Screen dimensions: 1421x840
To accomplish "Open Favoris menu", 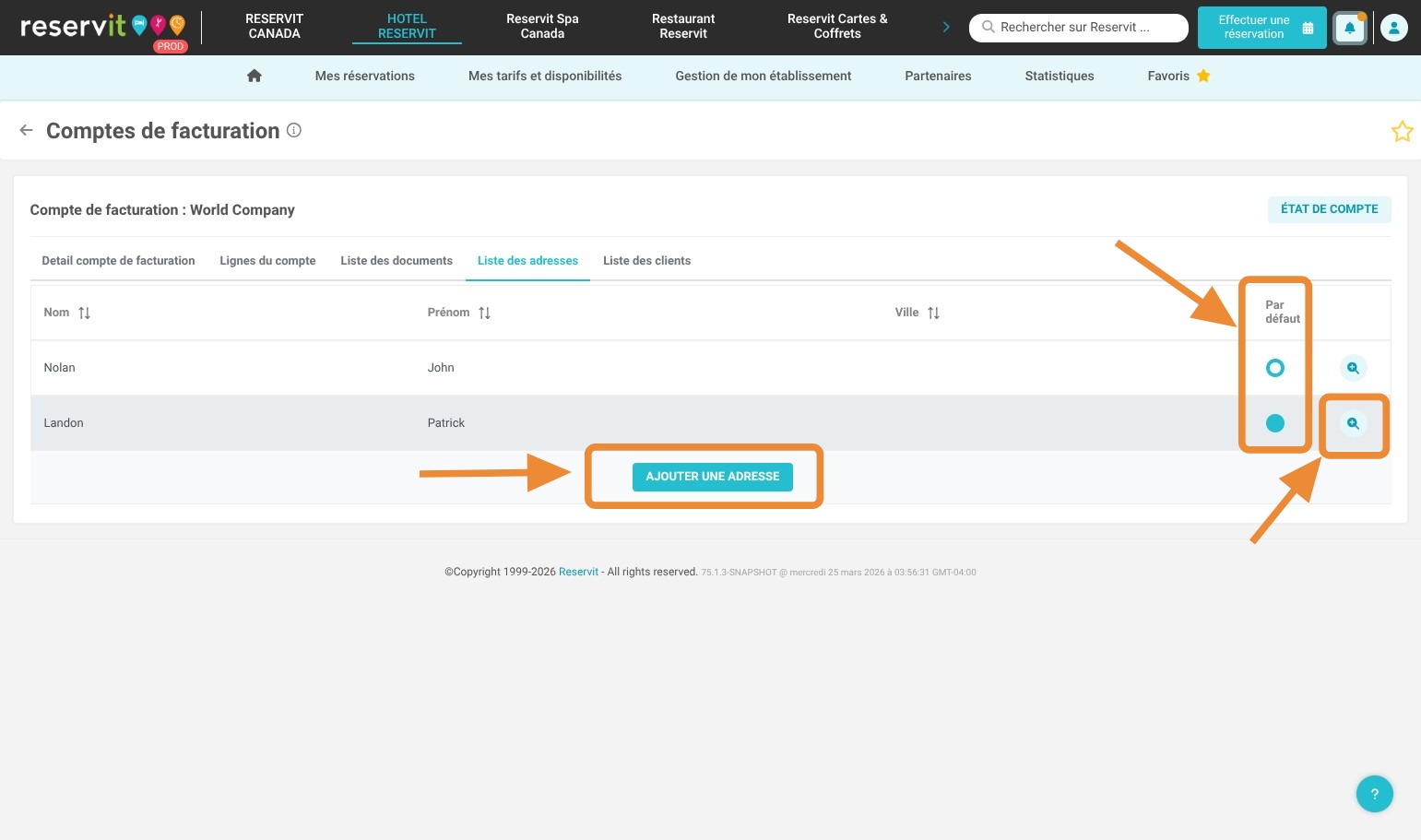I will click(1178, 76).
